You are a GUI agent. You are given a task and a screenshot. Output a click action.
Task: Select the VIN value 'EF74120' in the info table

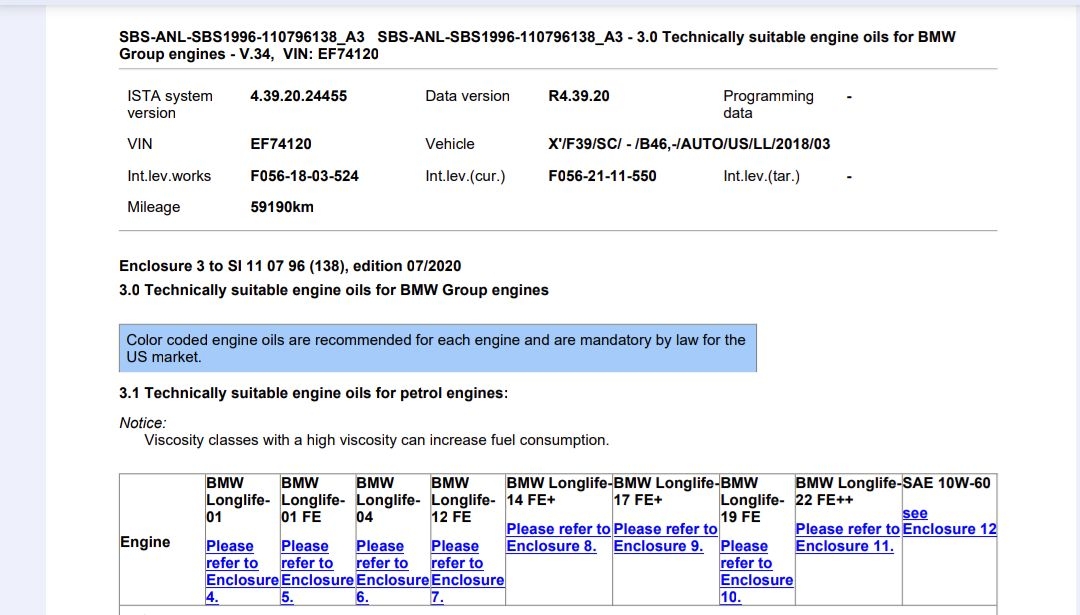pyautogui.click(x=280, y=144)
